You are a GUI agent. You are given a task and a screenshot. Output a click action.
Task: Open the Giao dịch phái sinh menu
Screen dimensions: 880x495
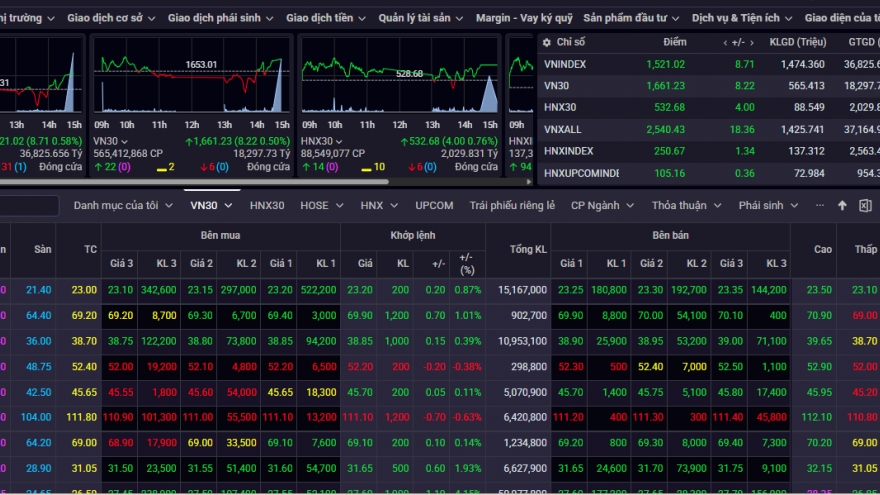(221, 18)
